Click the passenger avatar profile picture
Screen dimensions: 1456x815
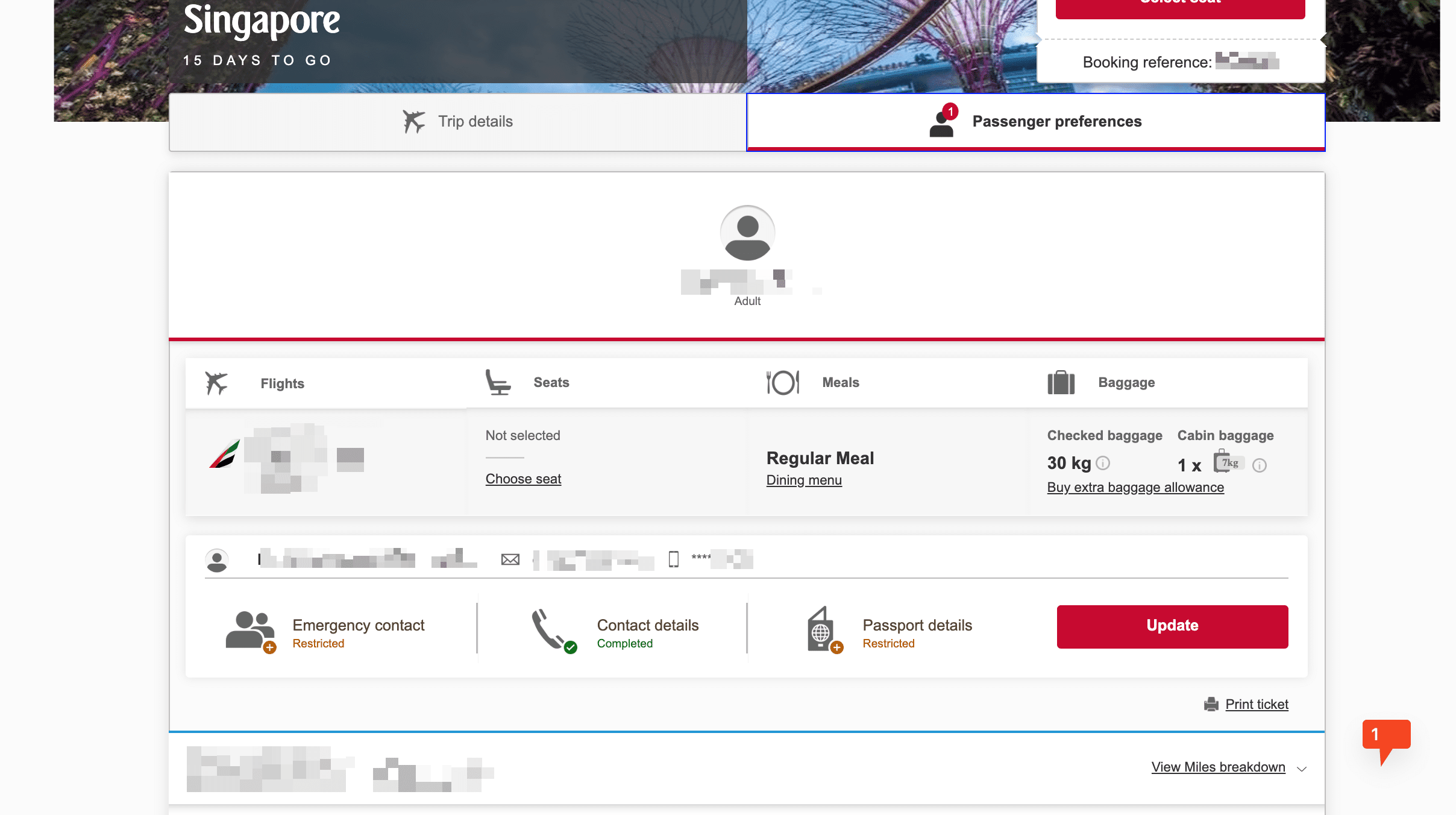[x=747, y=233]
